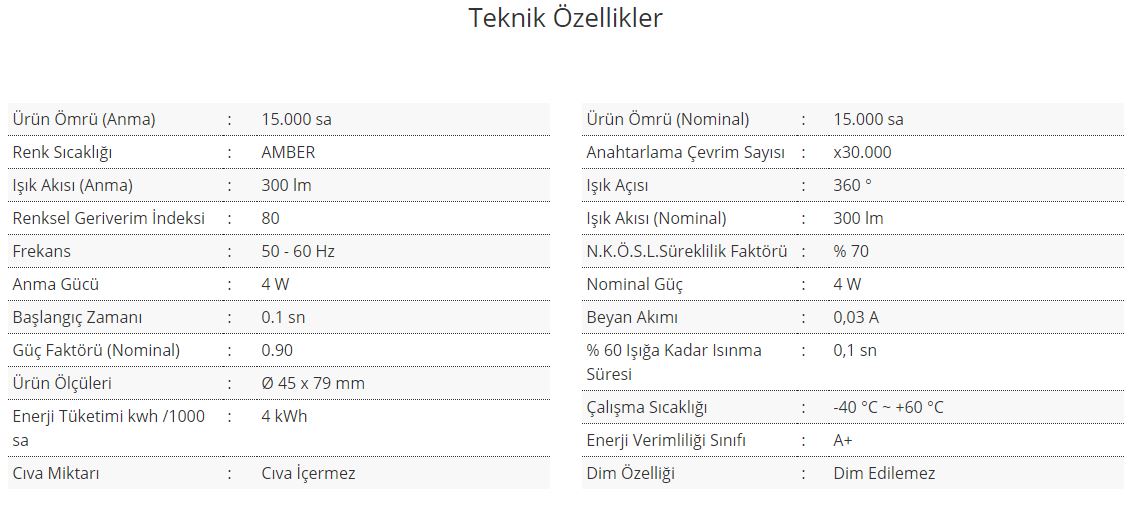Click the Cıva İçermez value
This screenshot has height=505, width=1136.
pos(309,474)
